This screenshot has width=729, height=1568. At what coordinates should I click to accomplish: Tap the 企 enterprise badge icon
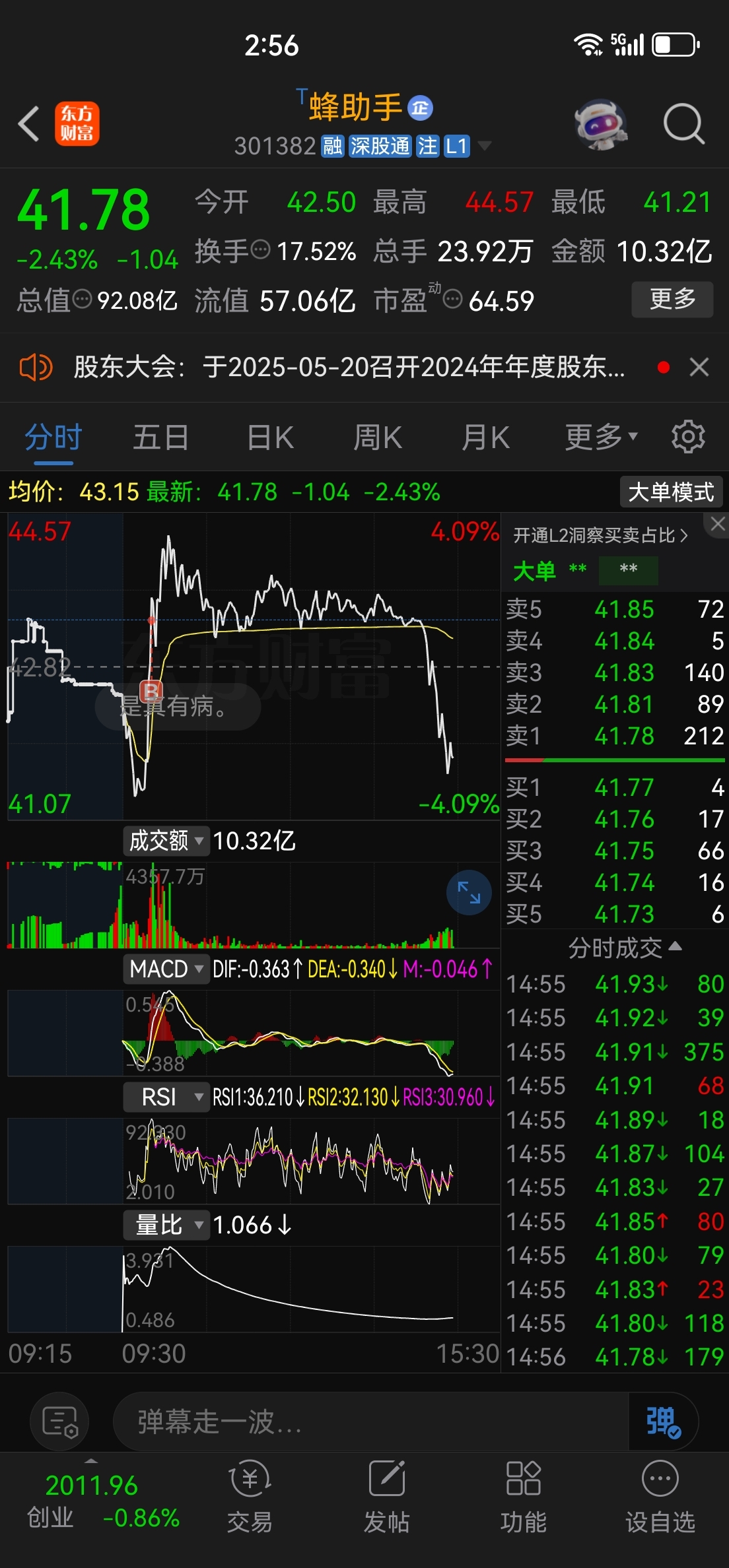tap(420, 108)
